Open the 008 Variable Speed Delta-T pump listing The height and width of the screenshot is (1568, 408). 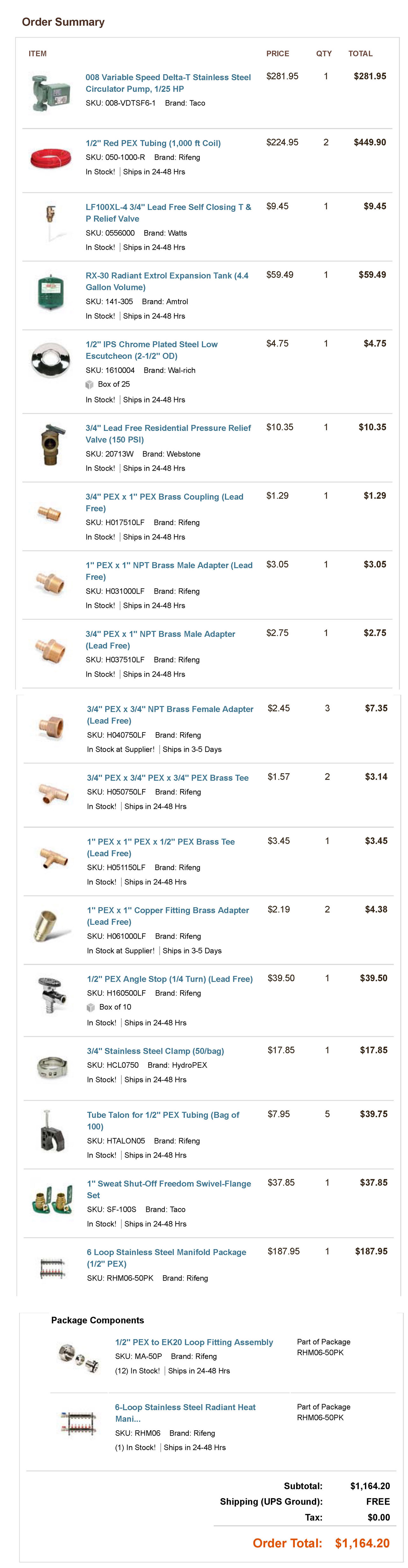tap(168, 83)
